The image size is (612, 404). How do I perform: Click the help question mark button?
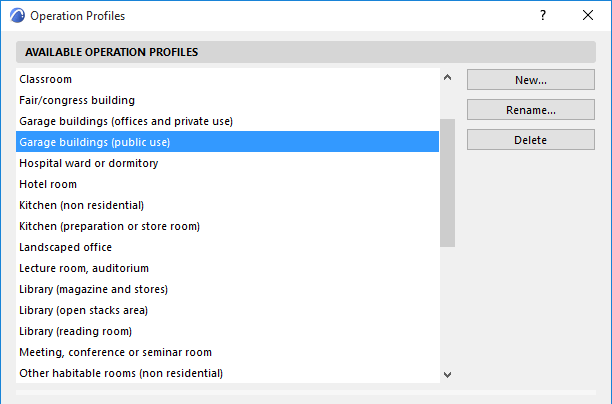point(542,16)
